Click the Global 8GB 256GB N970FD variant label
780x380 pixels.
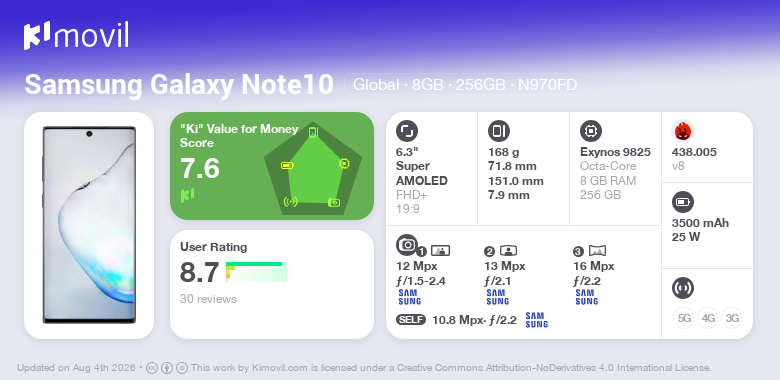pos(465,85)
